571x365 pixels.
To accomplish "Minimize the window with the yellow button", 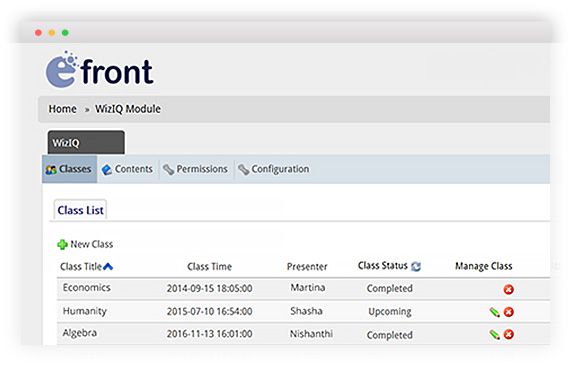I will click(52, 33).
